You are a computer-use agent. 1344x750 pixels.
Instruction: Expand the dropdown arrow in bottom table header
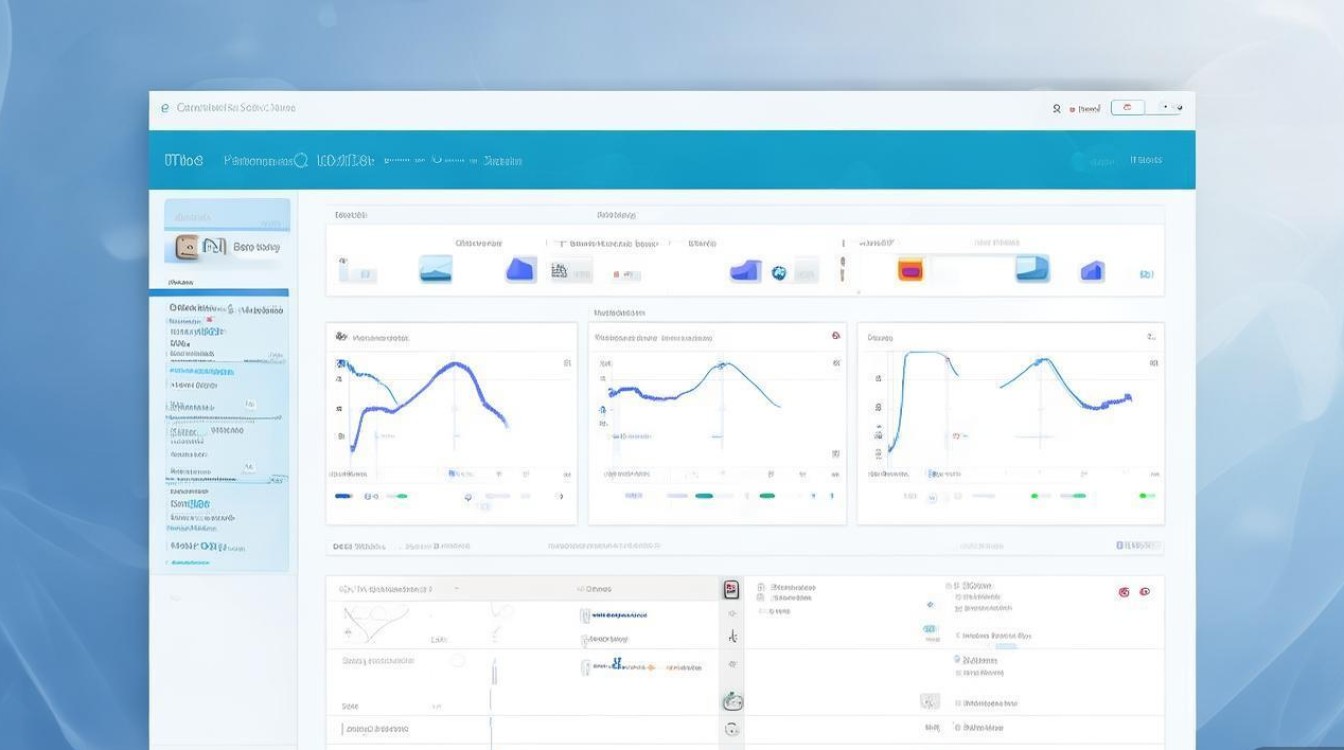pyautogui.click(x=457, y=589)
